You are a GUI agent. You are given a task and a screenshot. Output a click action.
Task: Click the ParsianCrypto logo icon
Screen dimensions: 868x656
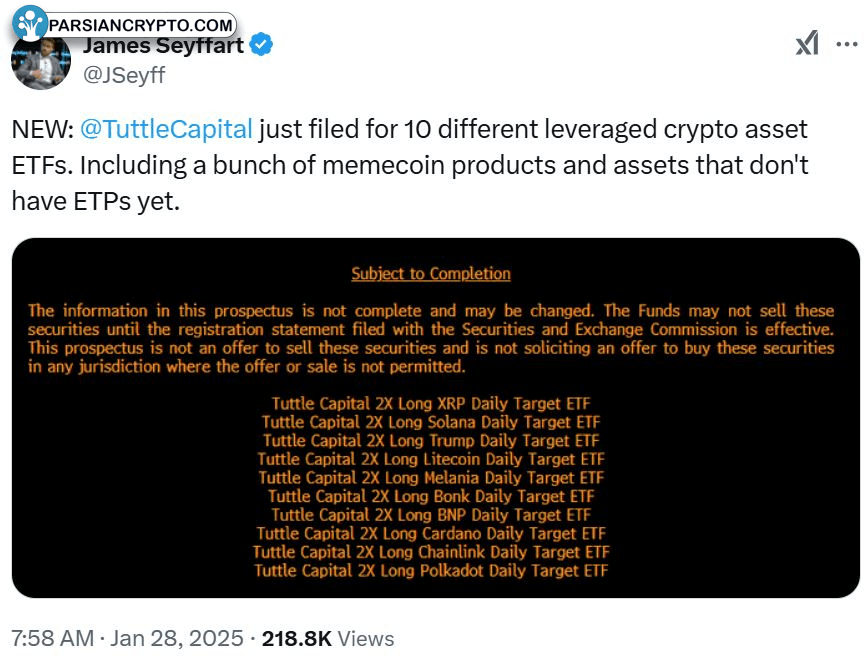31,23
